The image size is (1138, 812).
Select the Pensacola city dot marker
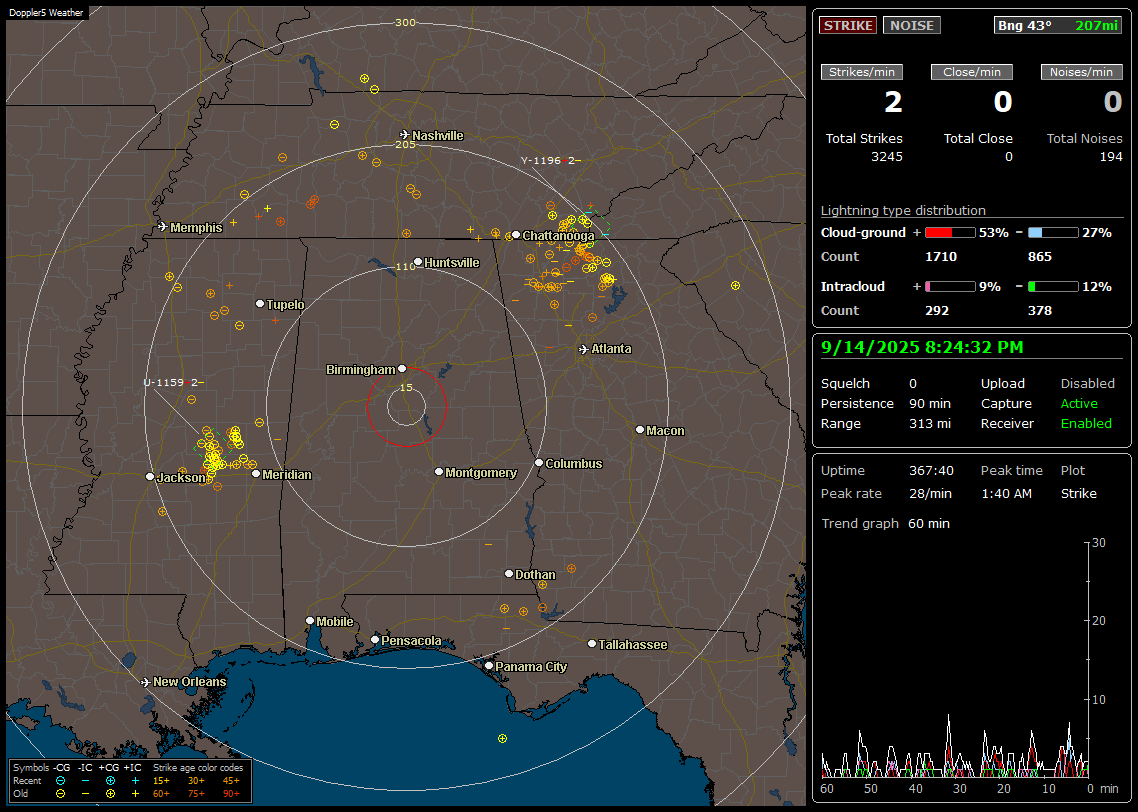coord(374,639)
